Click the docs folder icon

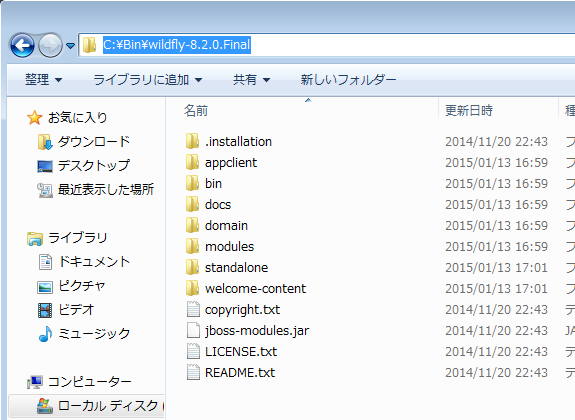click(193, 204)
